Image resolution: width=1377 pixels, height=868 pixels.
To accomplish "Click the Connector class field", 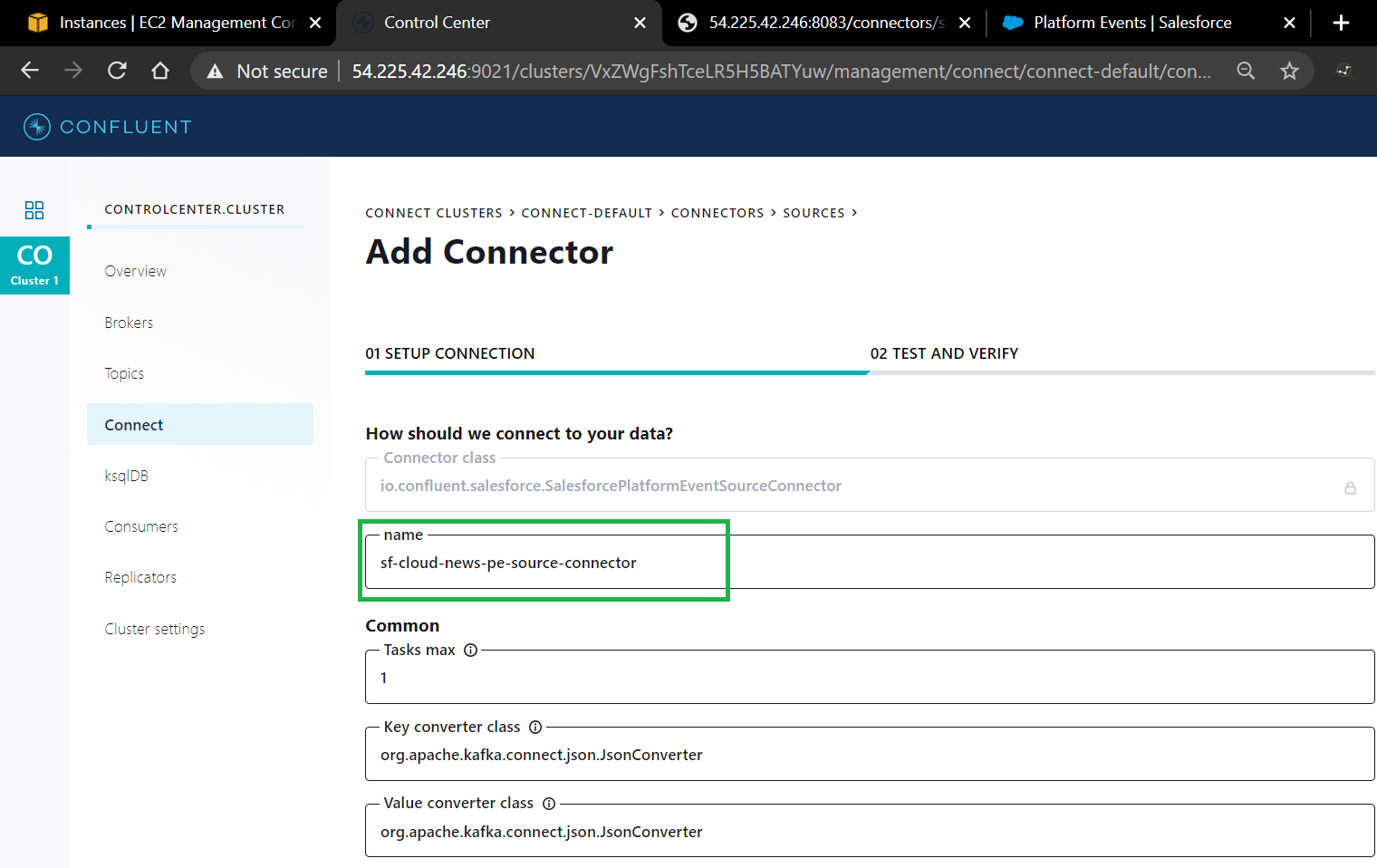I will [x=870, y=485].
